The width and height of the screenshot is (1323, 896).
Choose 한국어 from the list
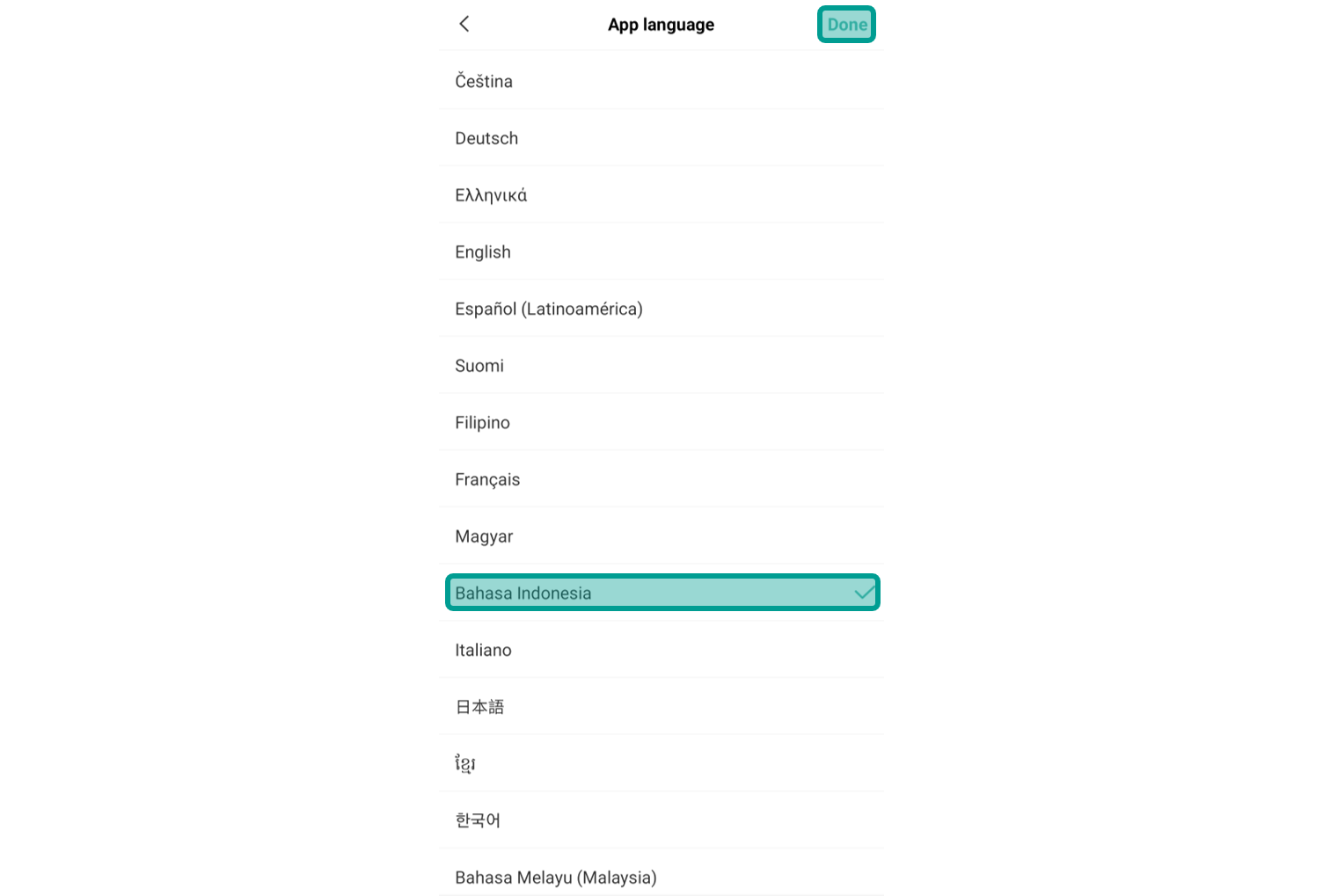click(x=661, y=820)
